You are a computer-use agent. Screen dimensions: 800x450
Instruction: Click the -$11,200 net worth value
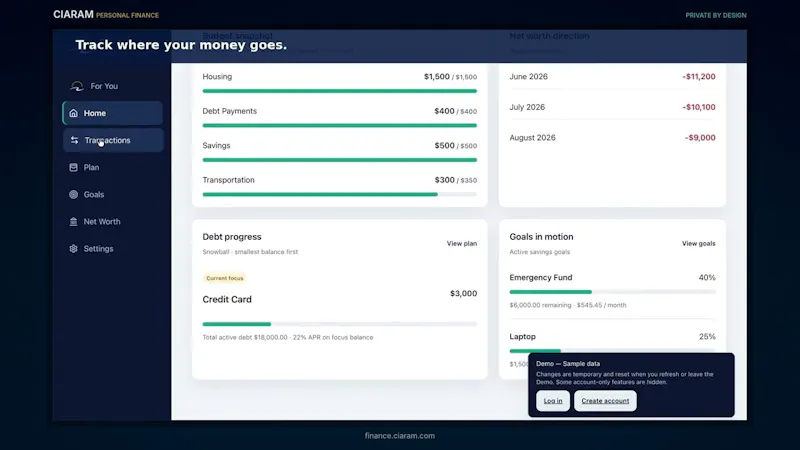click(699, 77)
